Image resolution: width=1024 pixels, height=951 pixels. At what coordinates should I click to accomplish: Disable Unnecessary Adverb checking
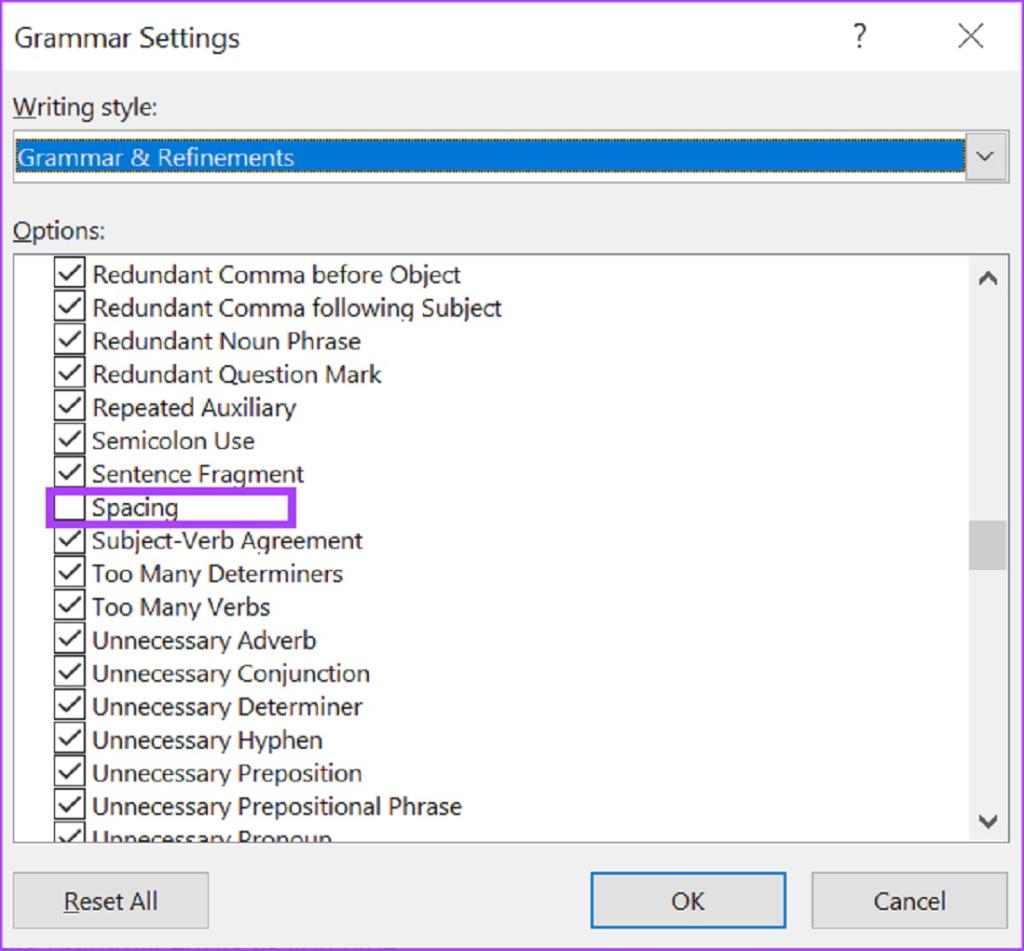coord(69,639)
